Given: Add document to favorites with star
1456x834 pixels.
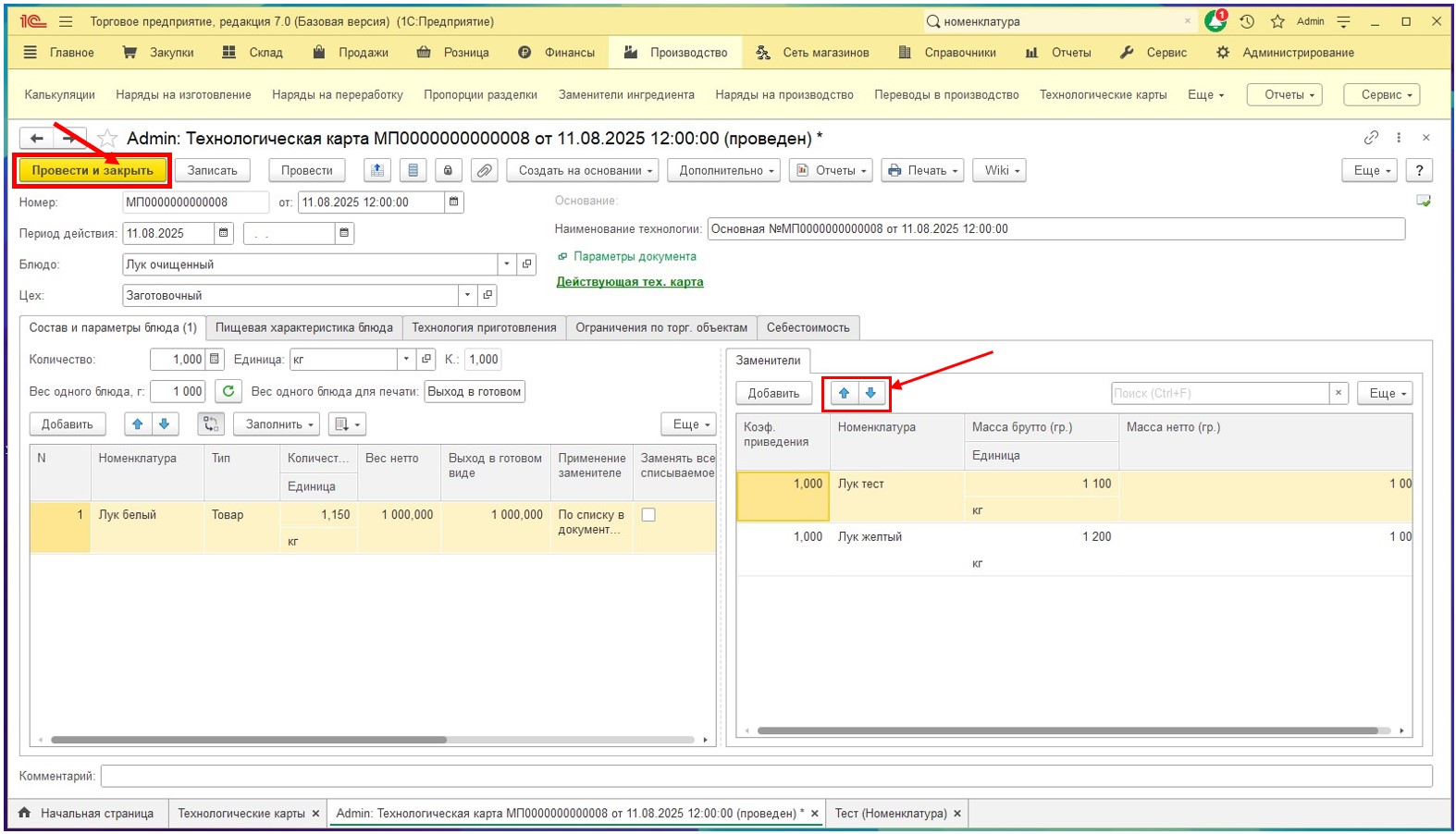Looking at the screenshot, I should click(108, 139).
